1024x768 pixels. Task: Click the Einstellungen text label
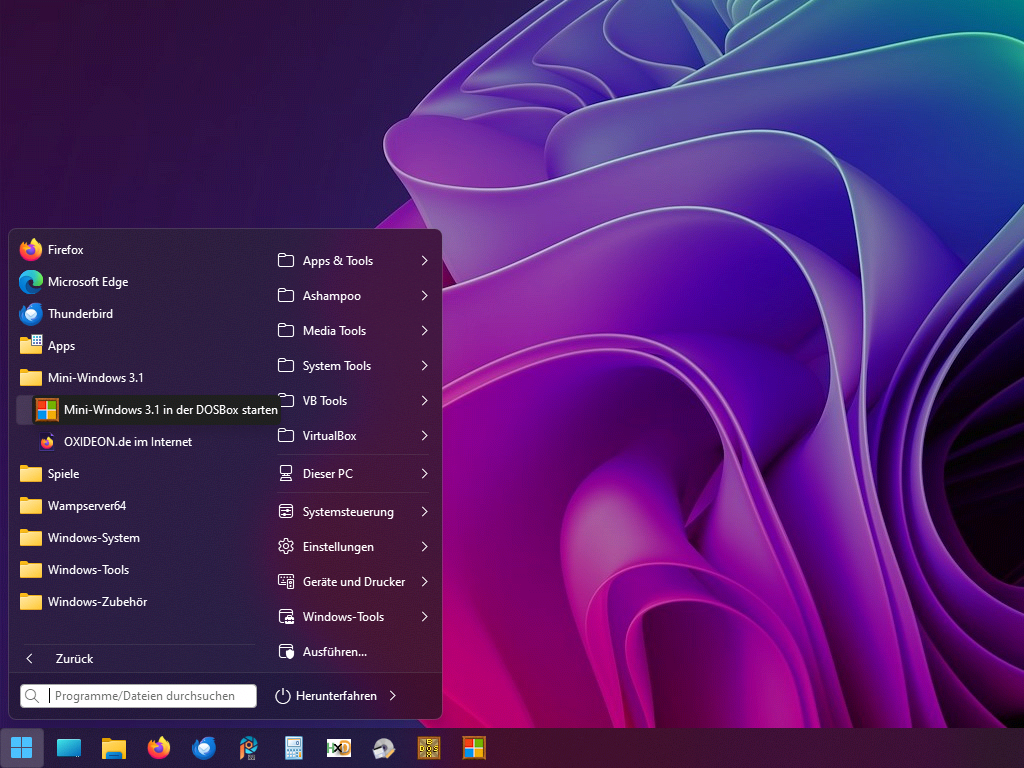338,547
